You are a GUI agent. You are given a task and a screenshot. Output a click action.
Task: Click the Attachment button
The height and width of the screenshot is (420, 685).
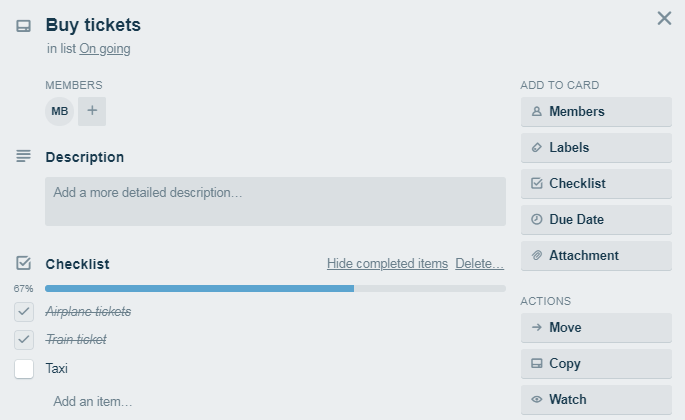596,256
